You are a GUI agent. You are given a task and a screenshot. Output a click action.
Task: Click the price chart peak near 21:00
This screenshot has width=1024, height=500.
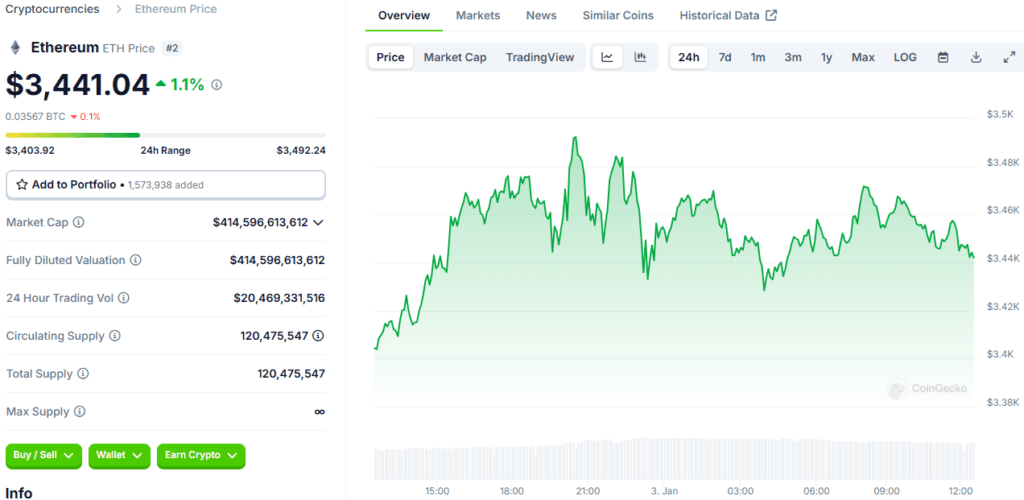pos(575,138)
